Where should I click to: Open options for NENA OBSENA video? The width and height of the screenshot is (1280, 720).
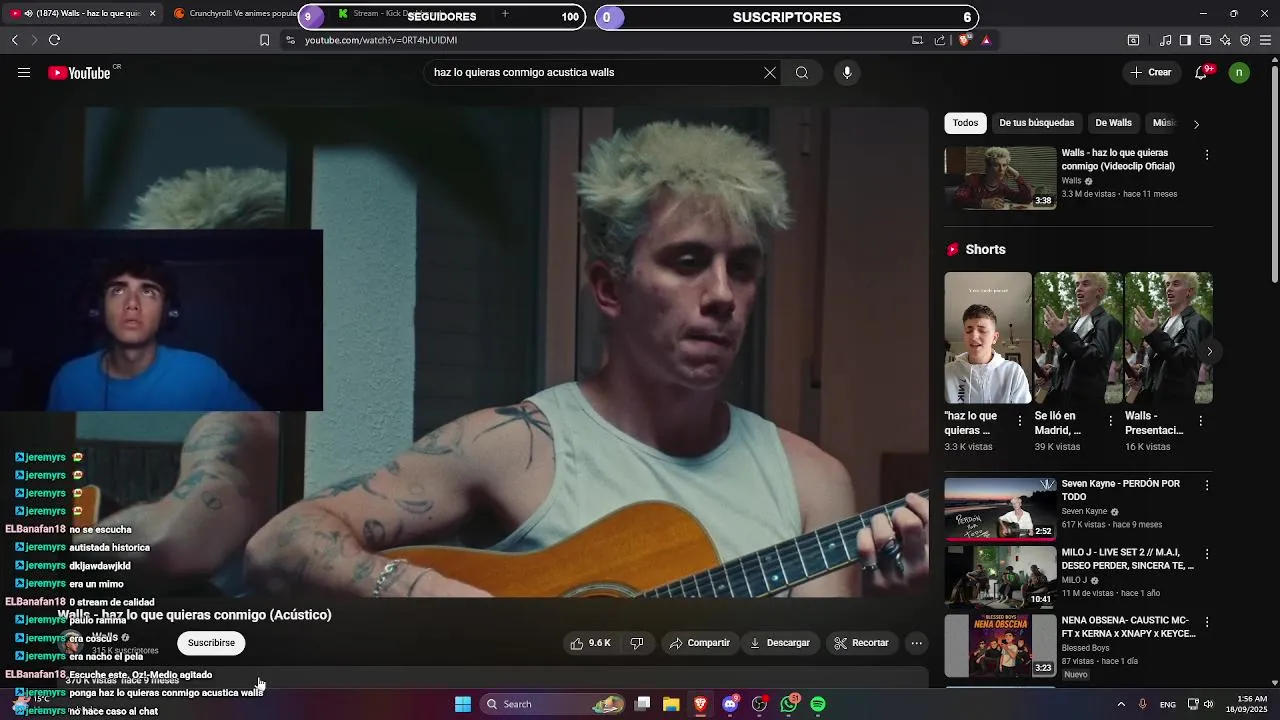point(1207,621)
